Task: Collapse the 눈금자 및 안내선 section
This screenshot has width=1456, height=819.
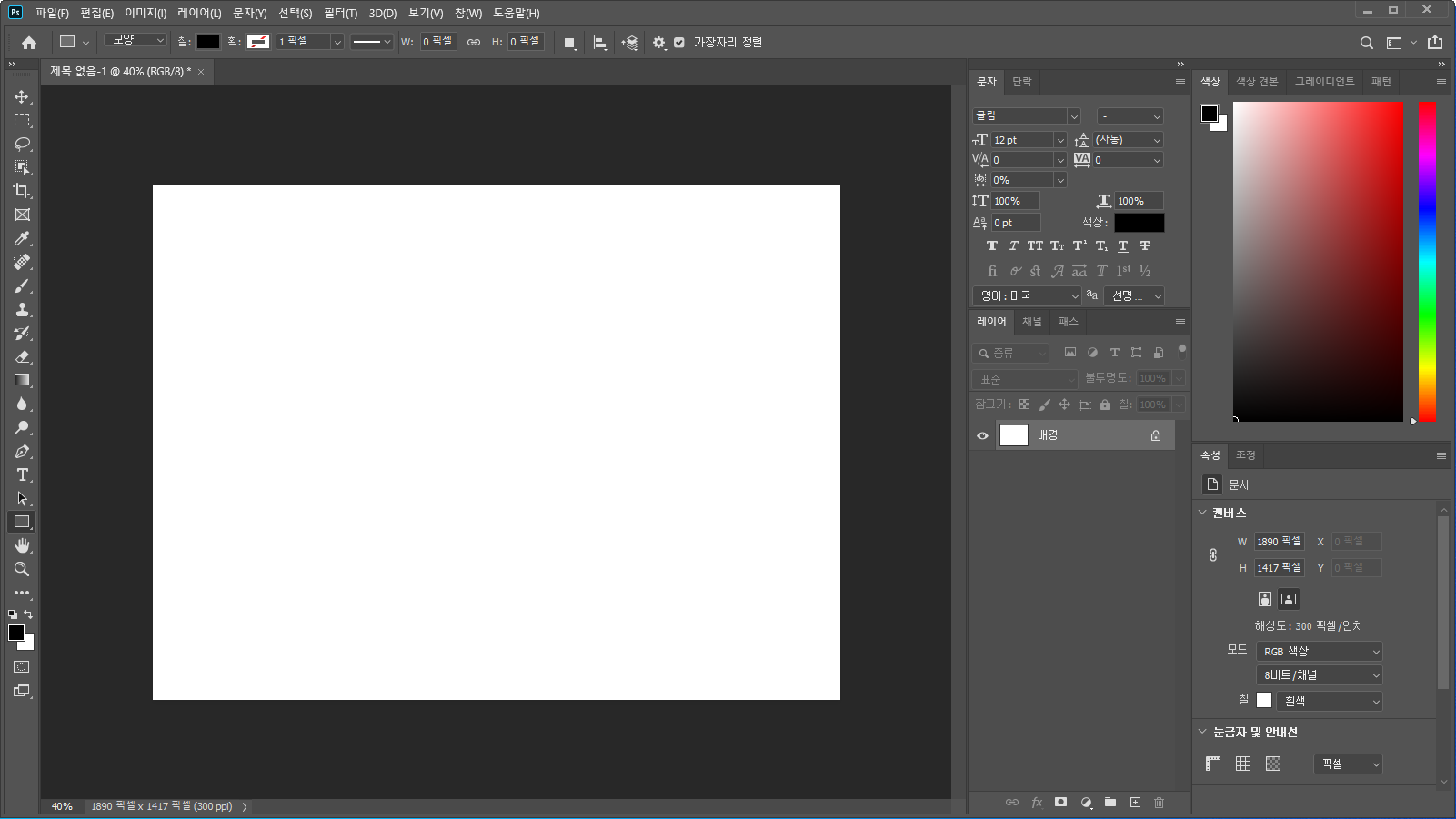Action: pos(1202,732)
